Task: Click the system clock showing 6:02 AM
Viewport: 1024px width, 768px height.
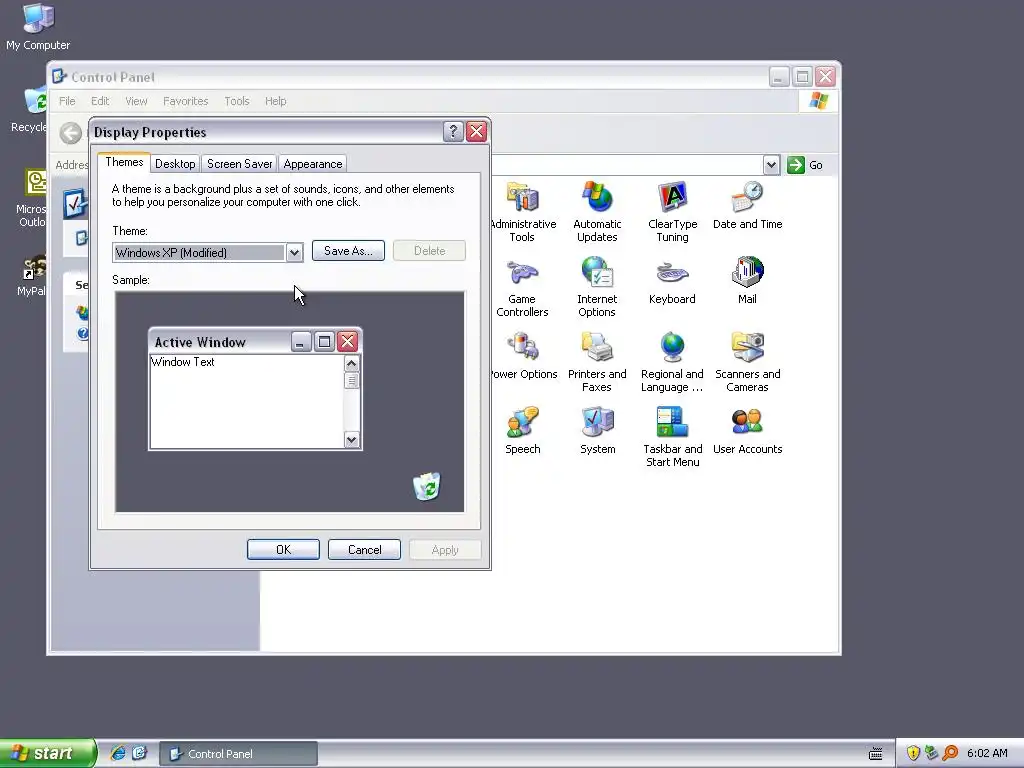Action: 987,753
